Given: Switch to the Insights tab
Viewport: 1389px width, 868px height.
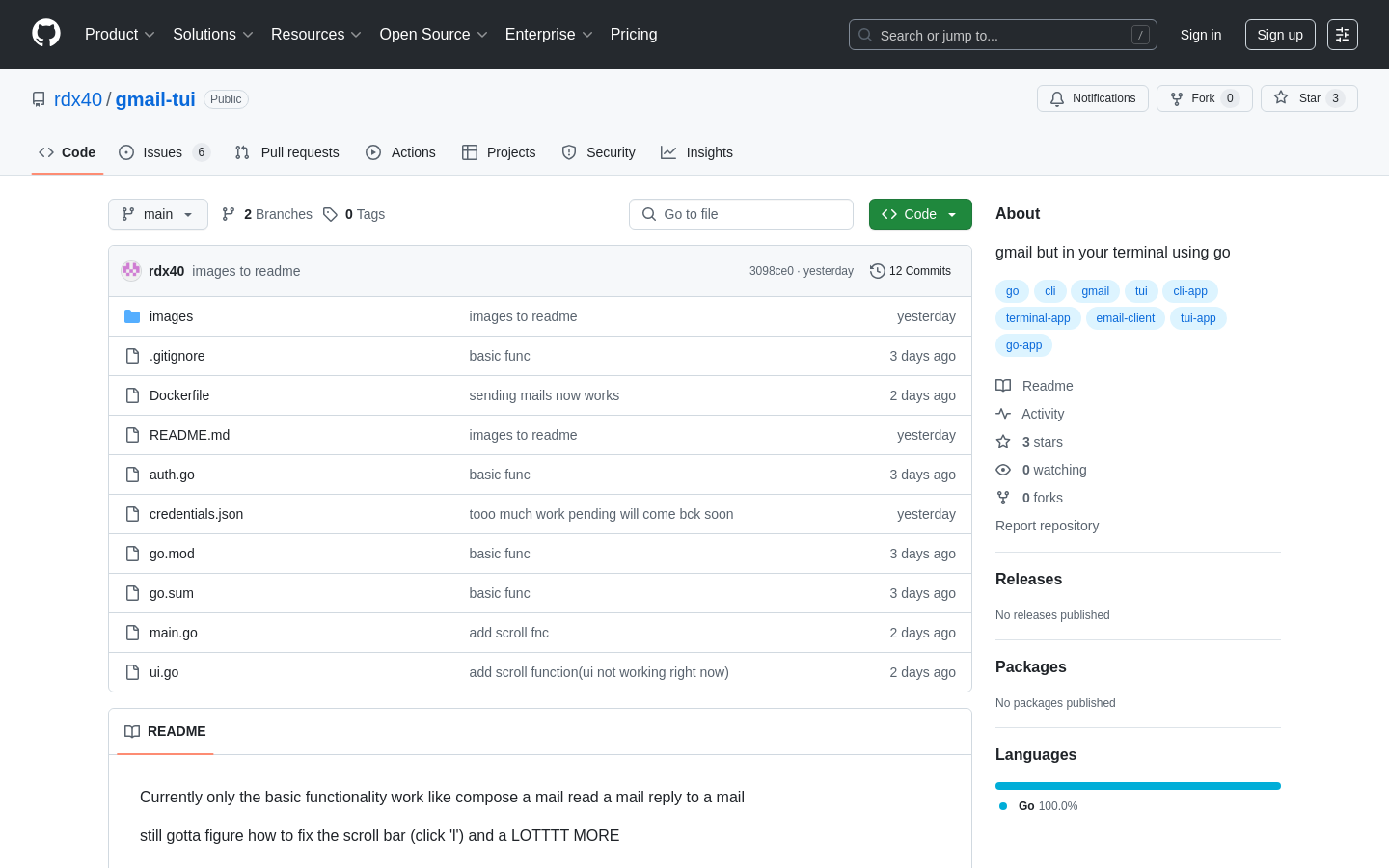Looking at the screenshot, I should pyautogui.click(x=696, y=152).
